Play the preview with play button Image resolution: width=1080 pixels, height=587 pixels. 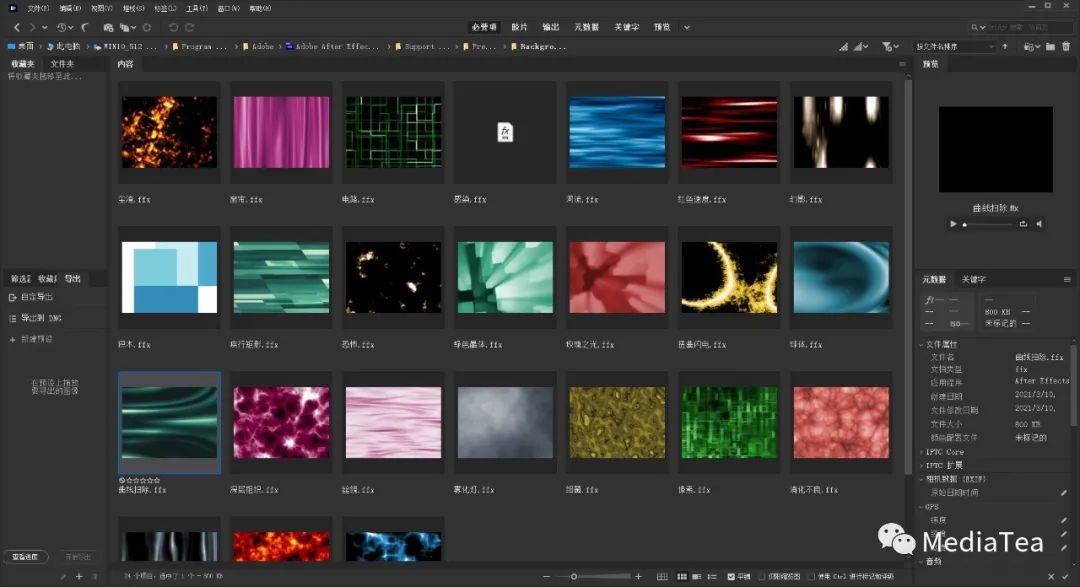[x=953, y=224]
